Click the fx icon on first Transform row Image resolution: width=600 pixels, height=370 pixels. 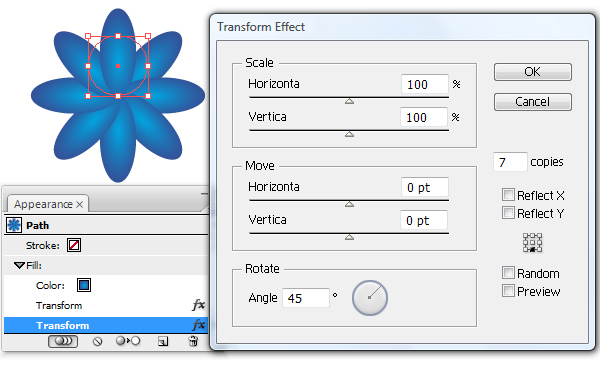[x=198, y=305]
